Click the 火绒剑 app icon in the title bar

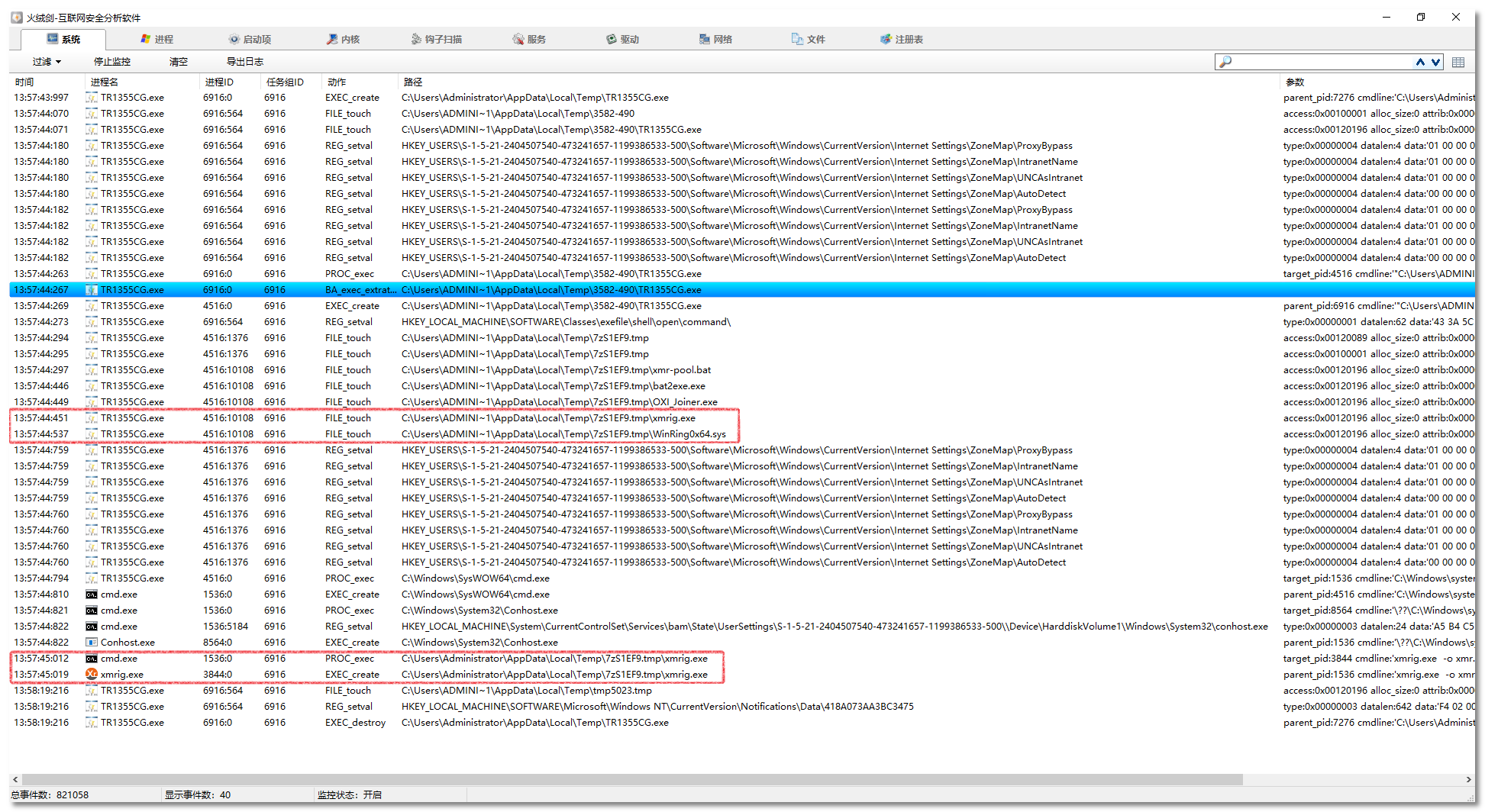point(17,18)
